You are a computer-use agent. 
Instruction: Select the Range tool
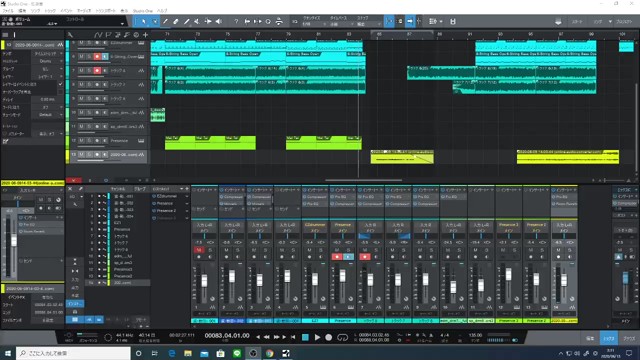point(155,22)
